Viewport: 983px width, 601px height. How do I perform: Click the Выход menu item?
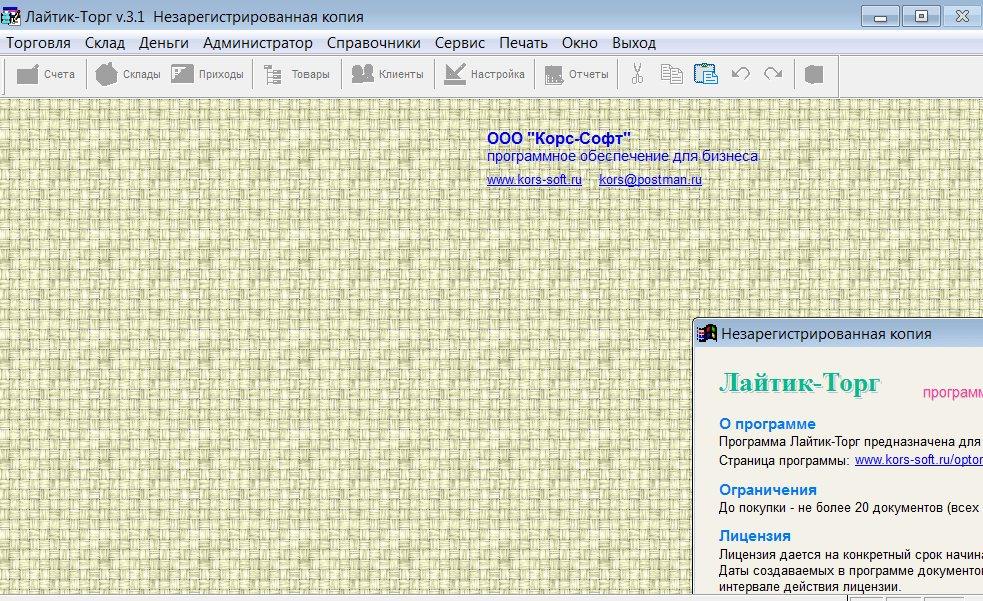point(634,43)
